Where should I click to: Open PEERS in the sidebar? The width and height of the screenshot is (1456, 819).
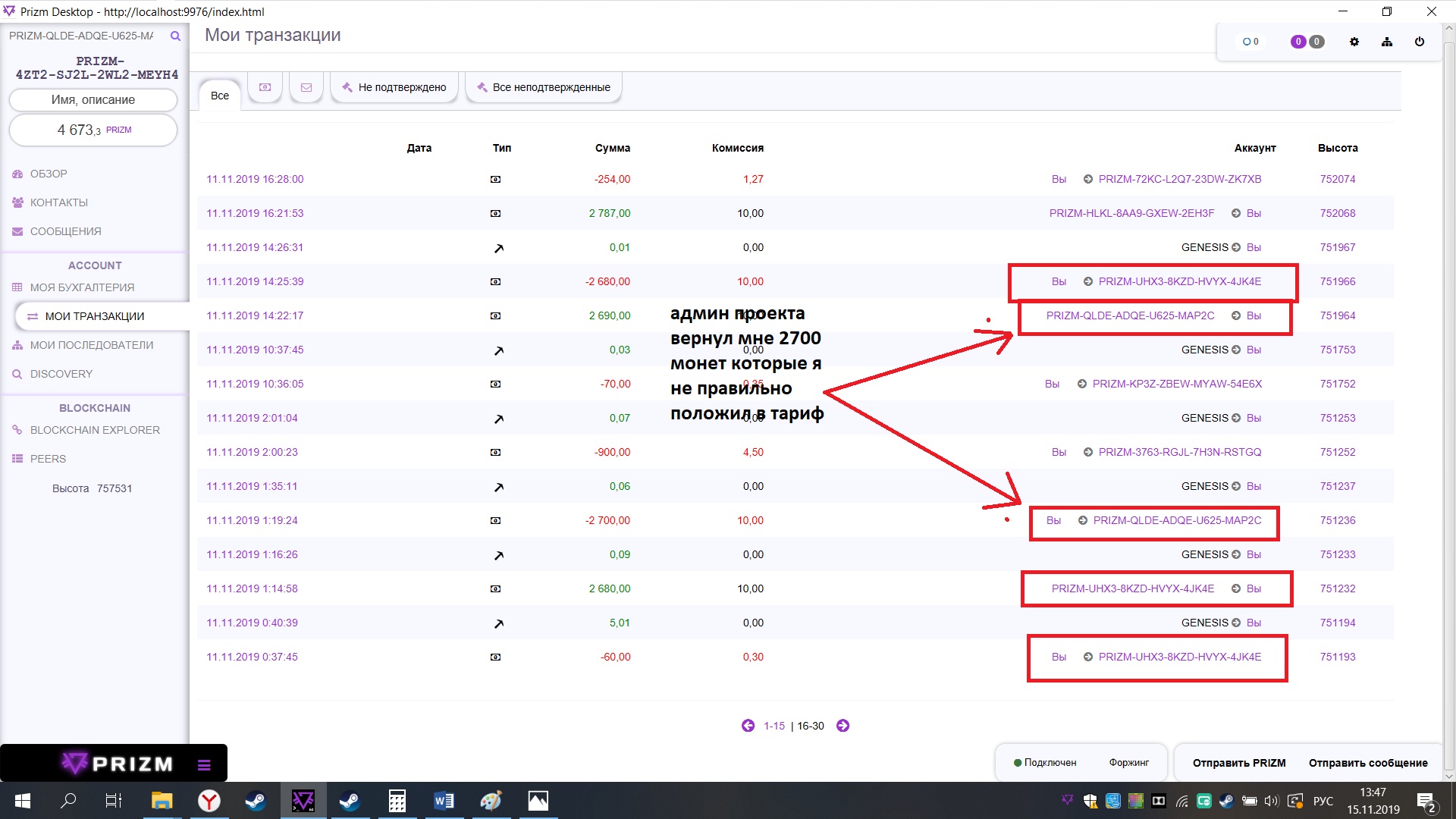(x=48, y=459)
